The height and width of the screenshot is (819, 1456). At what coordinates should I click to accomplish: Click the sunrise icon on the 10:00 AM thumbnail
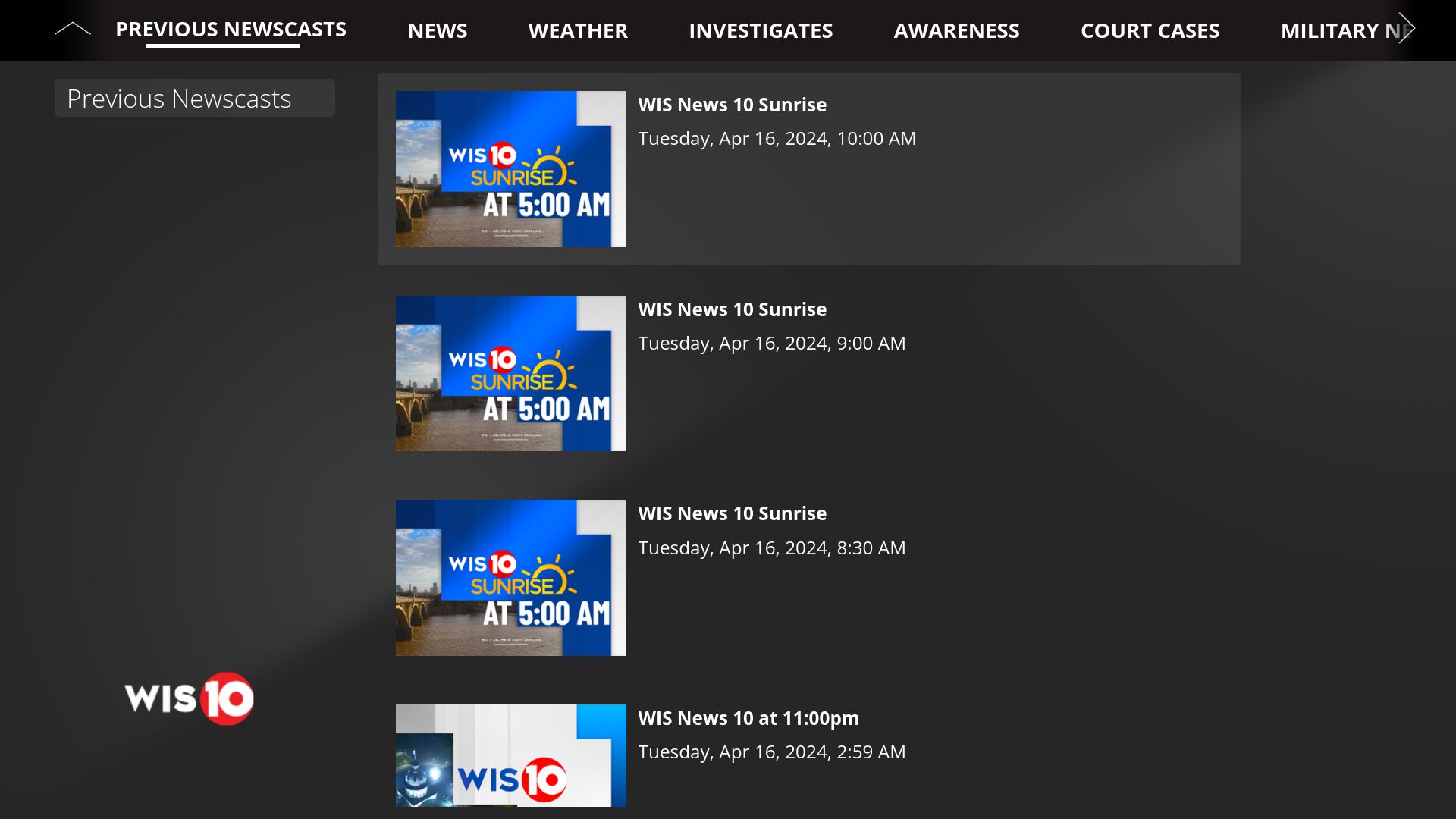tap(550, 167)
